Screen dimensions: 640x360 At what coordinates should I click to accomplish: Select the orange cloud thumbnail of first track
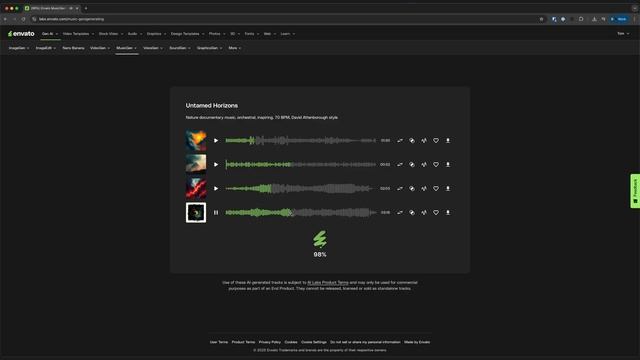pos(196,140)
